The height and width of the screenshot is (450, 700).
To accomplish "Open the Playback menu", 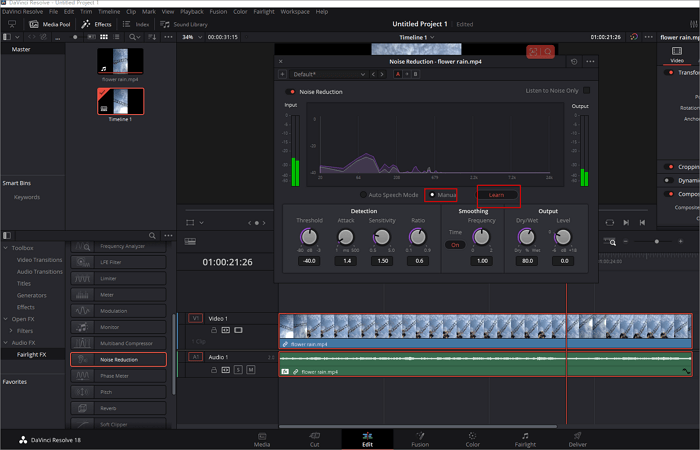I will (192, 12).
